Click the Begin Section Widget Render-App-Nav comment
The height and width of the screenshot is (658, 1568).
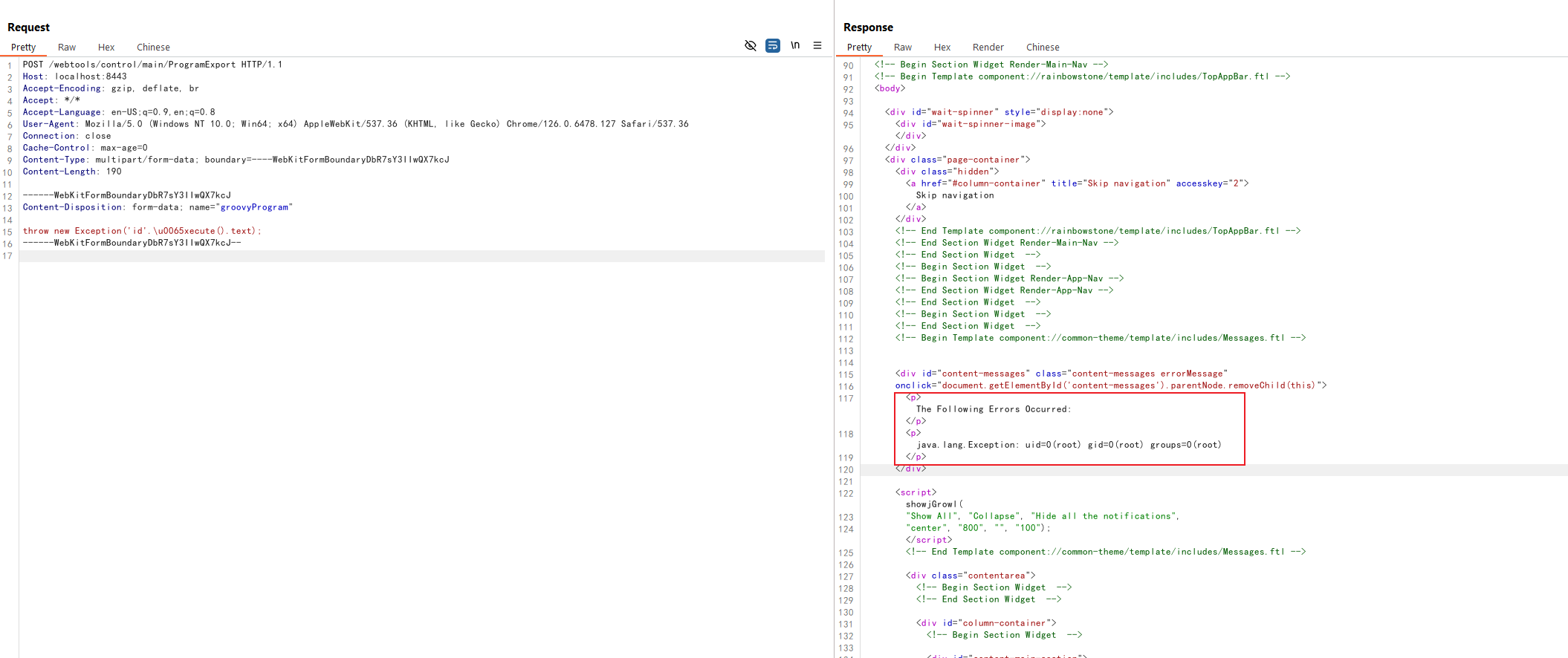tap(1009, 278)
